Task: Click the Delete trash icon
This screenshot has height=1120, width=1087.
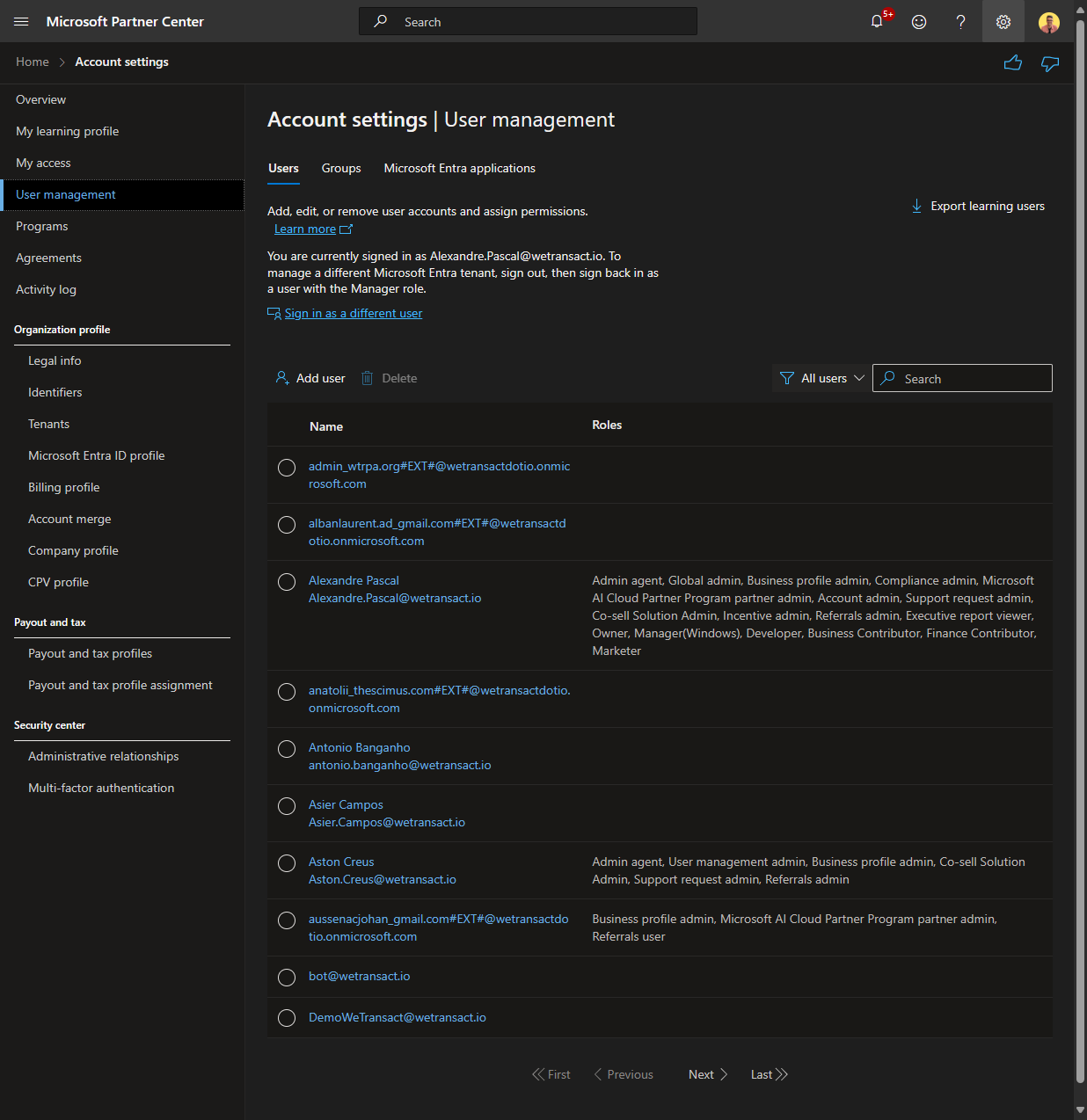Action: pos(368,378)
